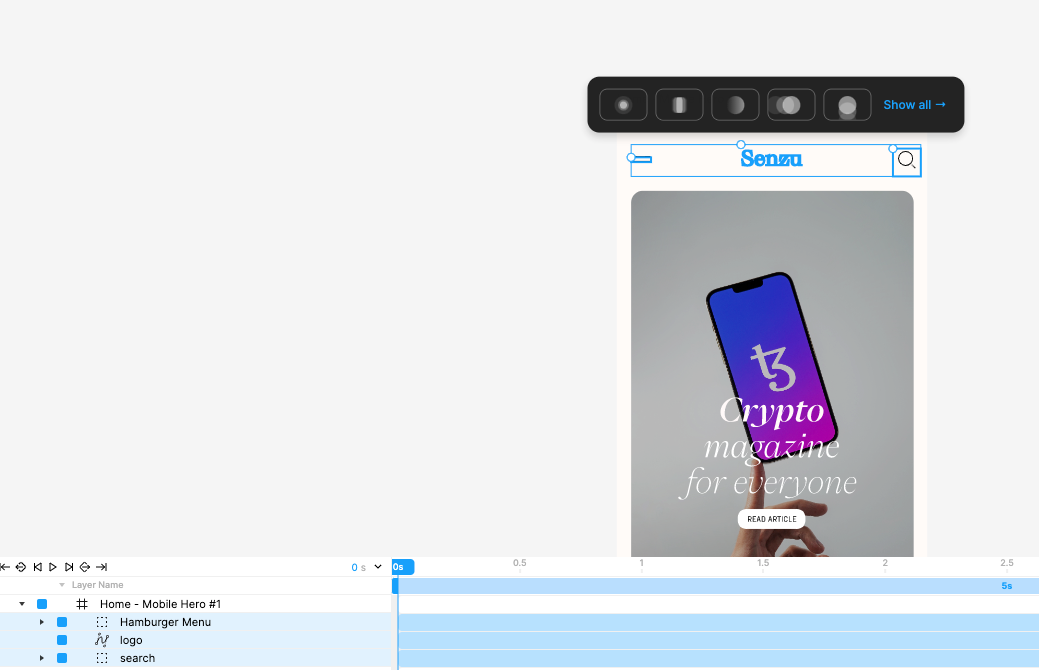The image size is (1039, 670).
Task: Select the Hamburger Menu layer row
Action: coord(195,622)
